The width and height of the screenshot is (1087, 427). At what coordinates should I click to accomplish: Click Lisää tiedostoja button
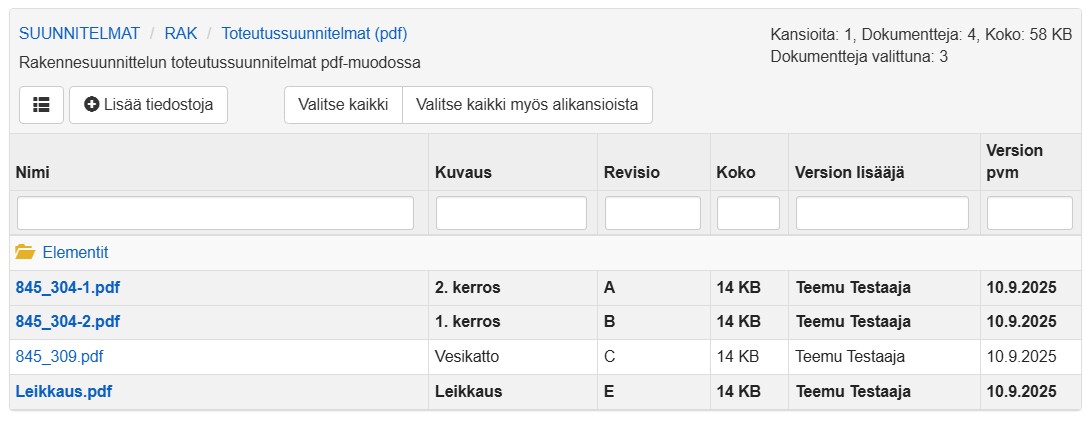coord(148,105)
